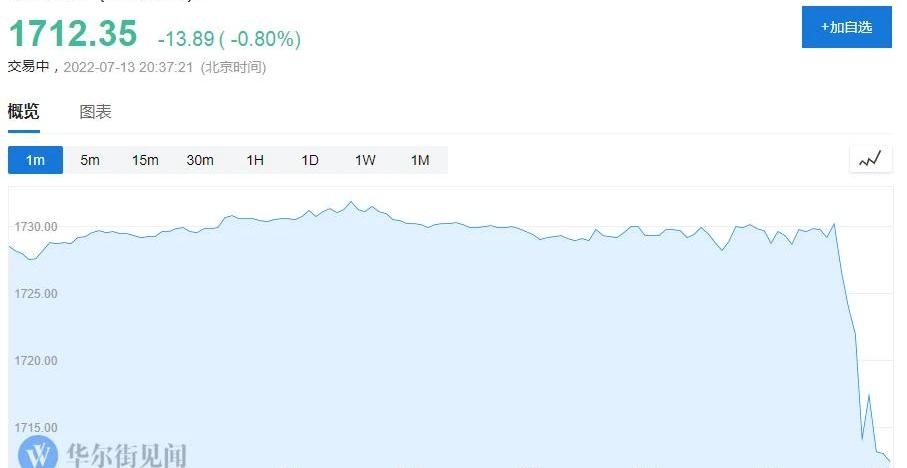The height and width of the screenshot is (468, 907).
Task: Click the line chart type icon
Action: [x=869, y=159]
